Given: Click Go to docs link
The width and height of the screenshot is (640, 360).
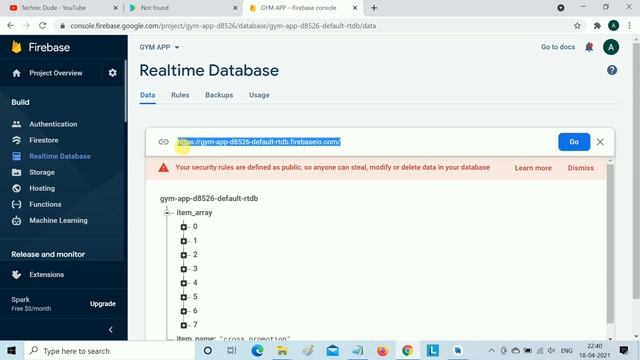Looking at the screenshot, I should click(558, 47).
